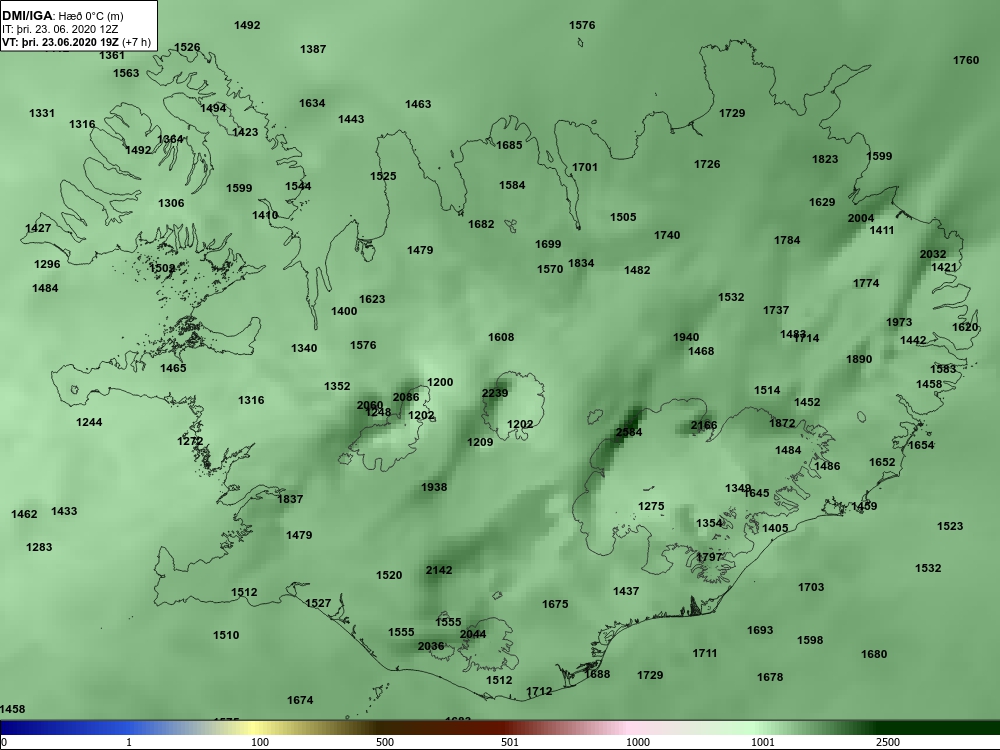The image size is (1000, 750).
Task: Click the DMI/IGA Hæð 0°C title line
Action: pyautogui.click(x=62, y=16)
